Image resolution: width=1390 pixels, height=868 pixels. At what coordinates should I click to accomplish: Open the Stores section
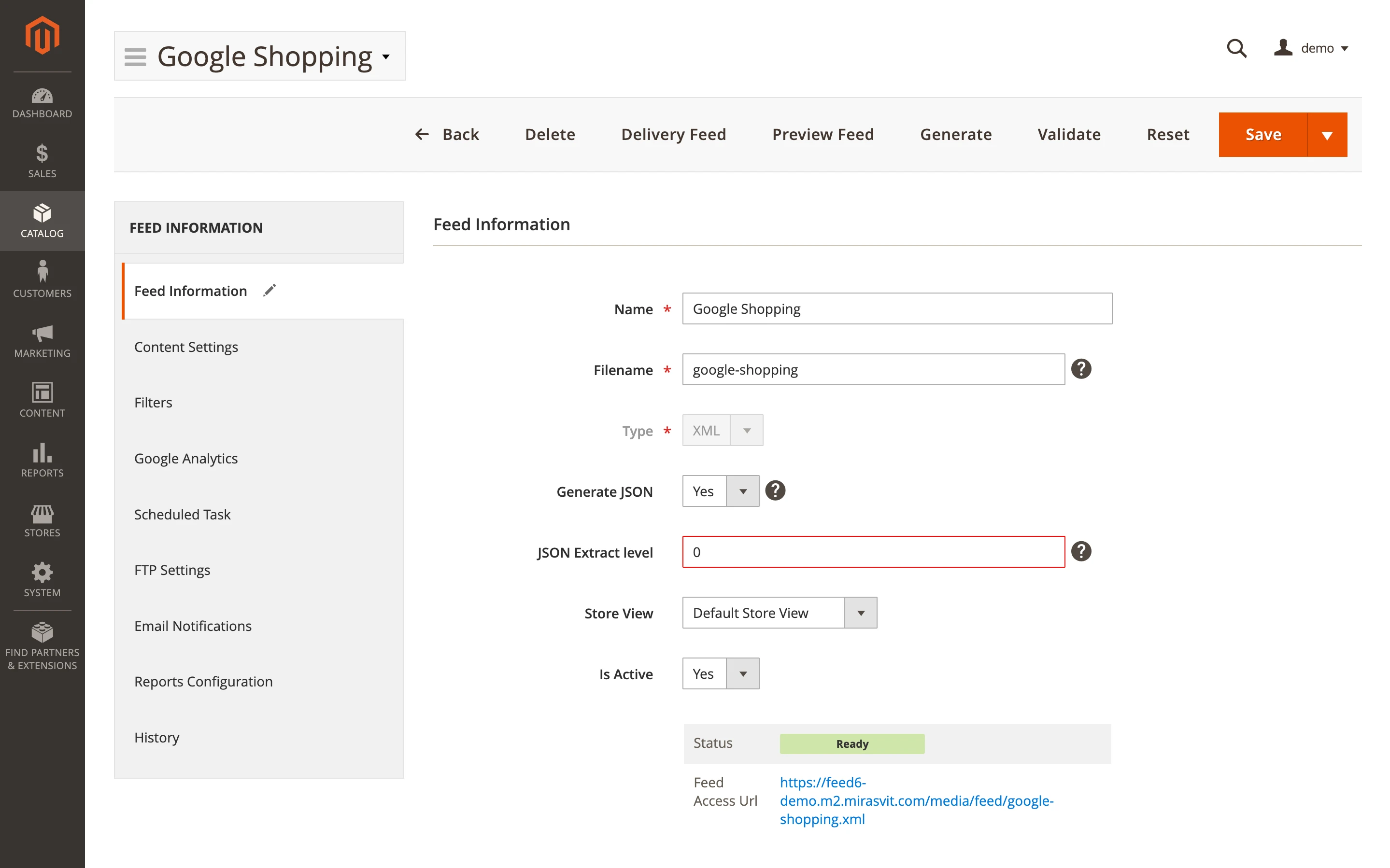(42, 519)
